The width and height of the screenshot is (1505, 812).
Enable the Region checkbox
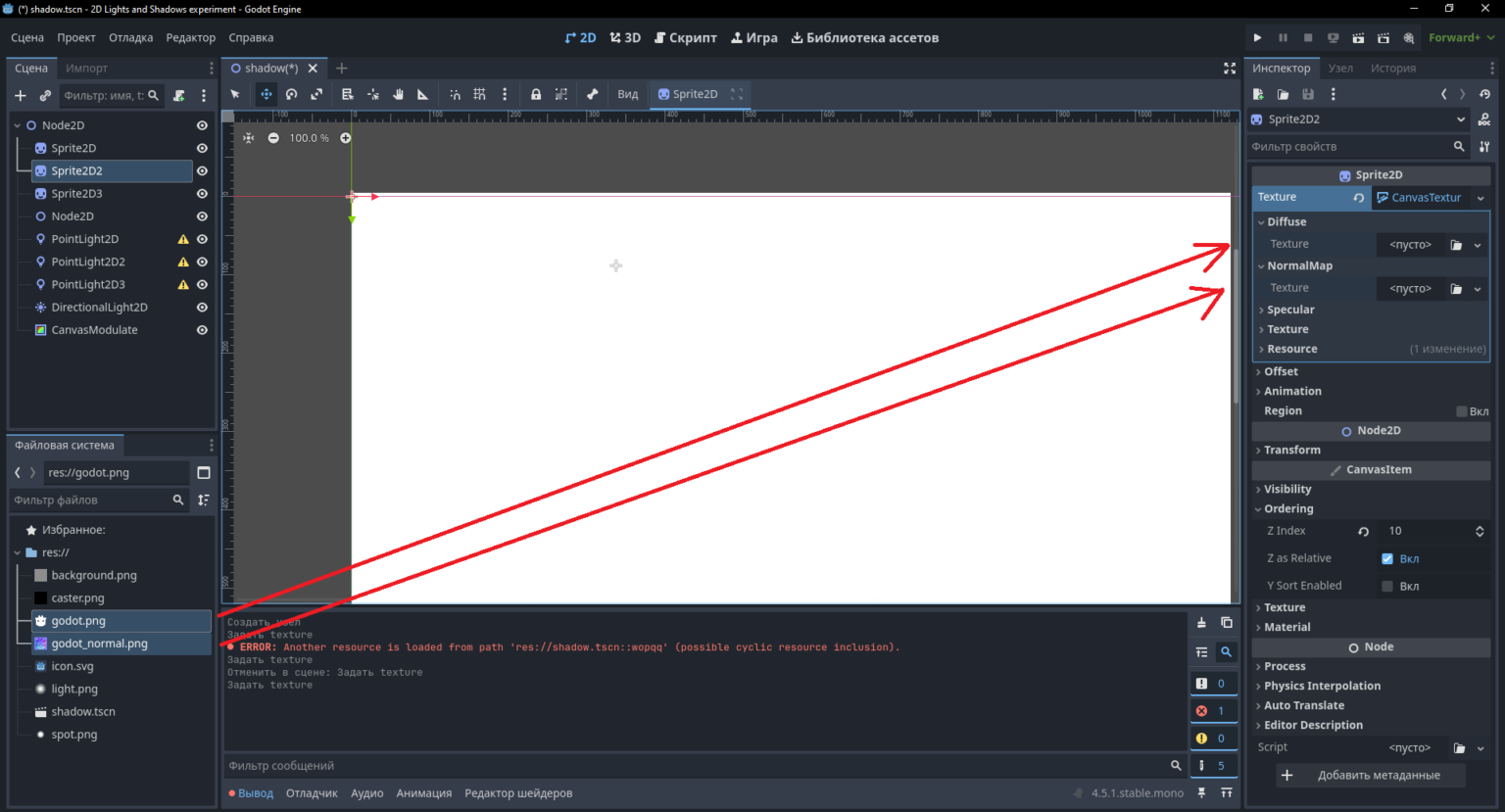[1461, 411]
